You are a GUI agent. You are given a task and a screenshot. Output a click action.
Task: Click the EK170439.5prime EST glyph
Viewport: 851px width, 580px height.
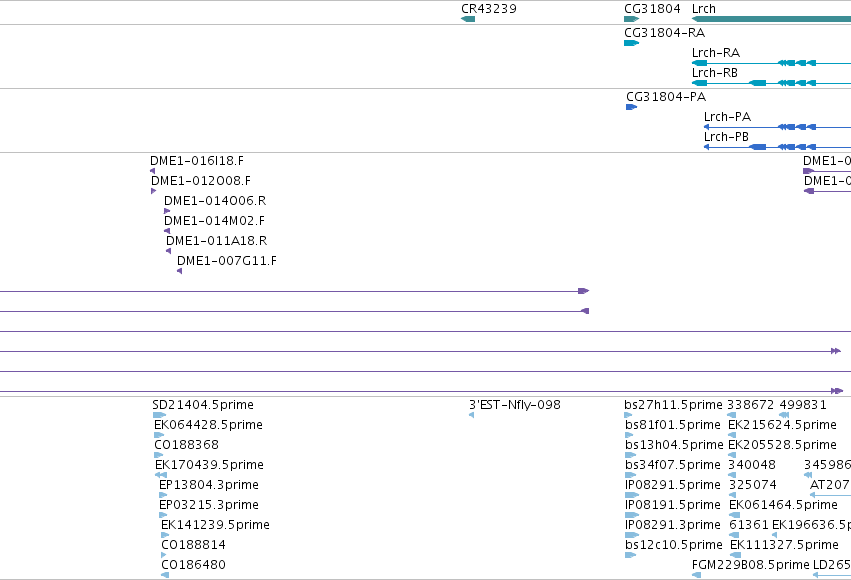[161, 475]
